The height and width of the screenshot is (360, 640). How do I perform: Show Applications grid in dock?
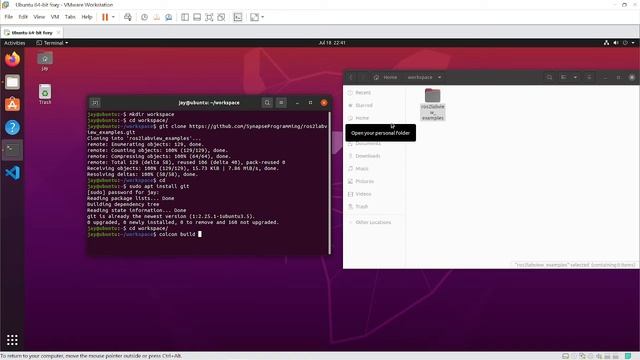[x=12, y=340]
